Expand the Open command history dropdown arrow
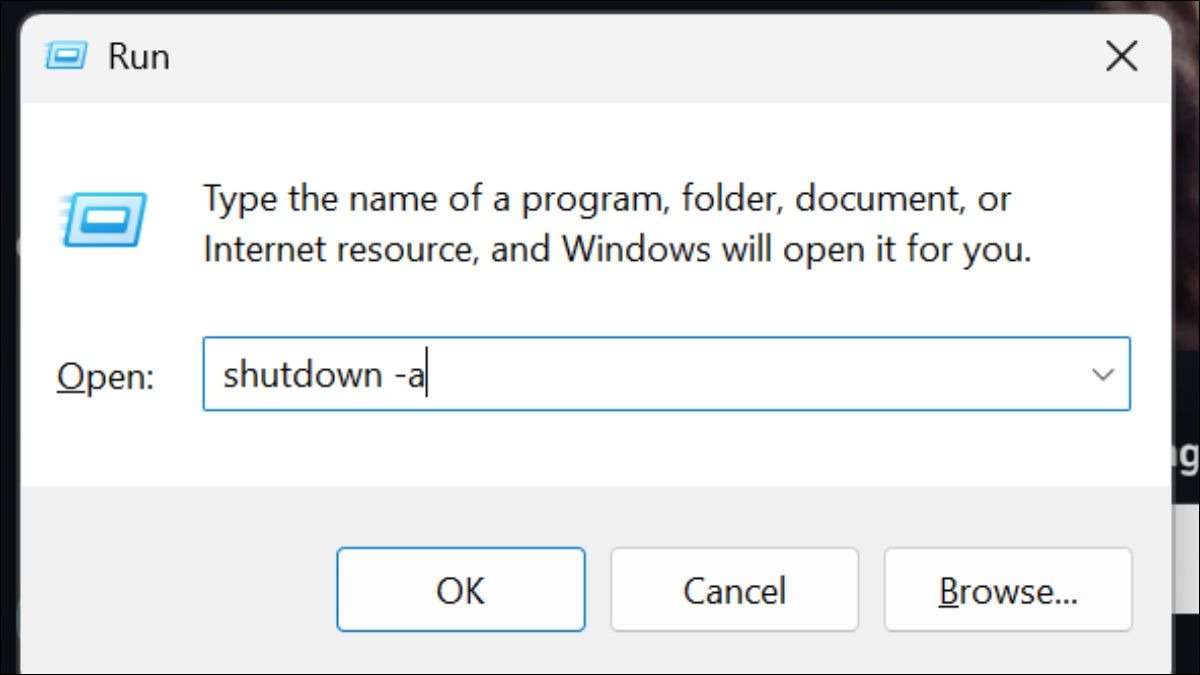Image resolution: width=1200 pixels, height=675 pixels. pos(1103,374)
